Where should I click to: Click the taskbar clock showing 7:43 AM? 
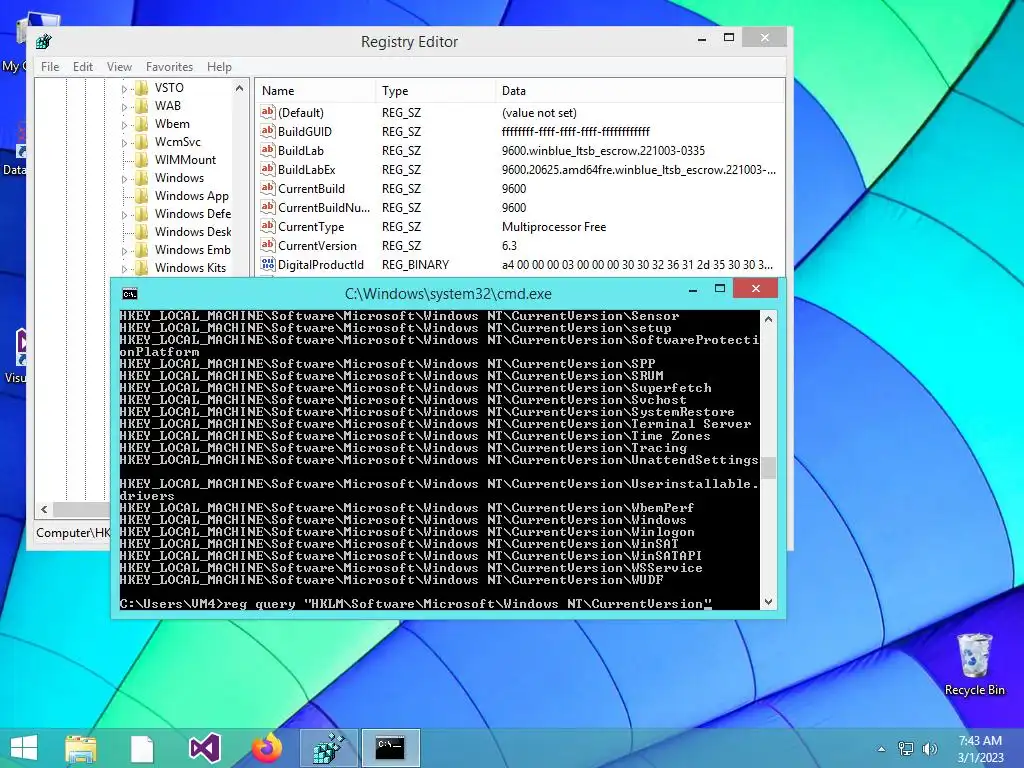980,749
